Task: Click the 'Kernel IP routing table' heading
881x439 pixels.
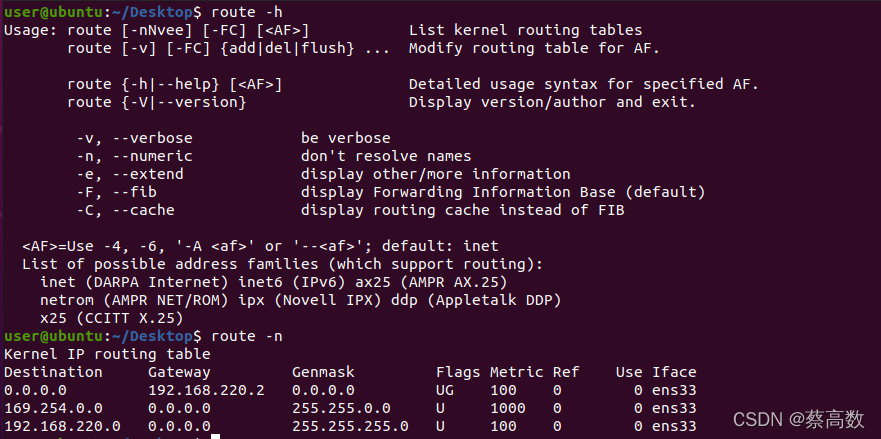Action: (107, 354)
